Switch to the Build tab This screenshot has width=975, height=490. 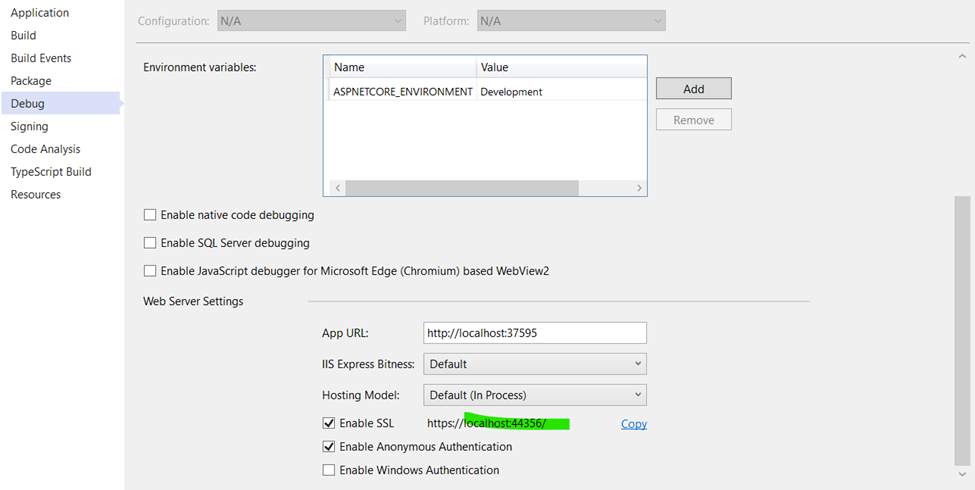click(24, 36)
